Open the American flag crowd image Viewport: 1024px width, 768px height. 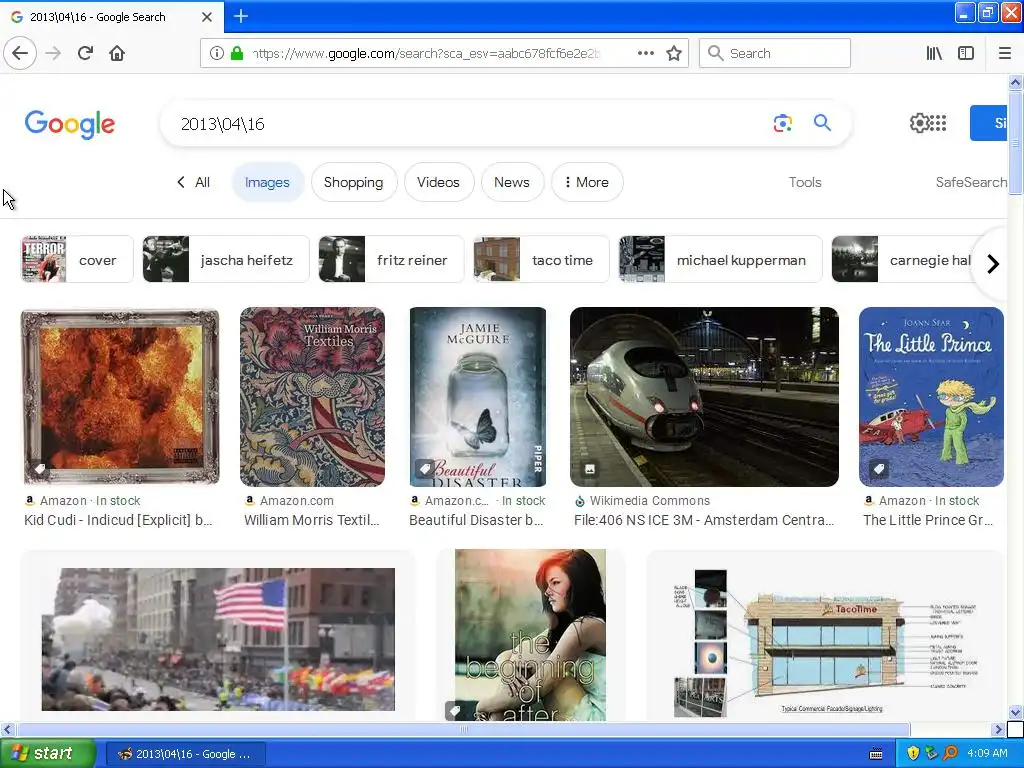(218, 639)
